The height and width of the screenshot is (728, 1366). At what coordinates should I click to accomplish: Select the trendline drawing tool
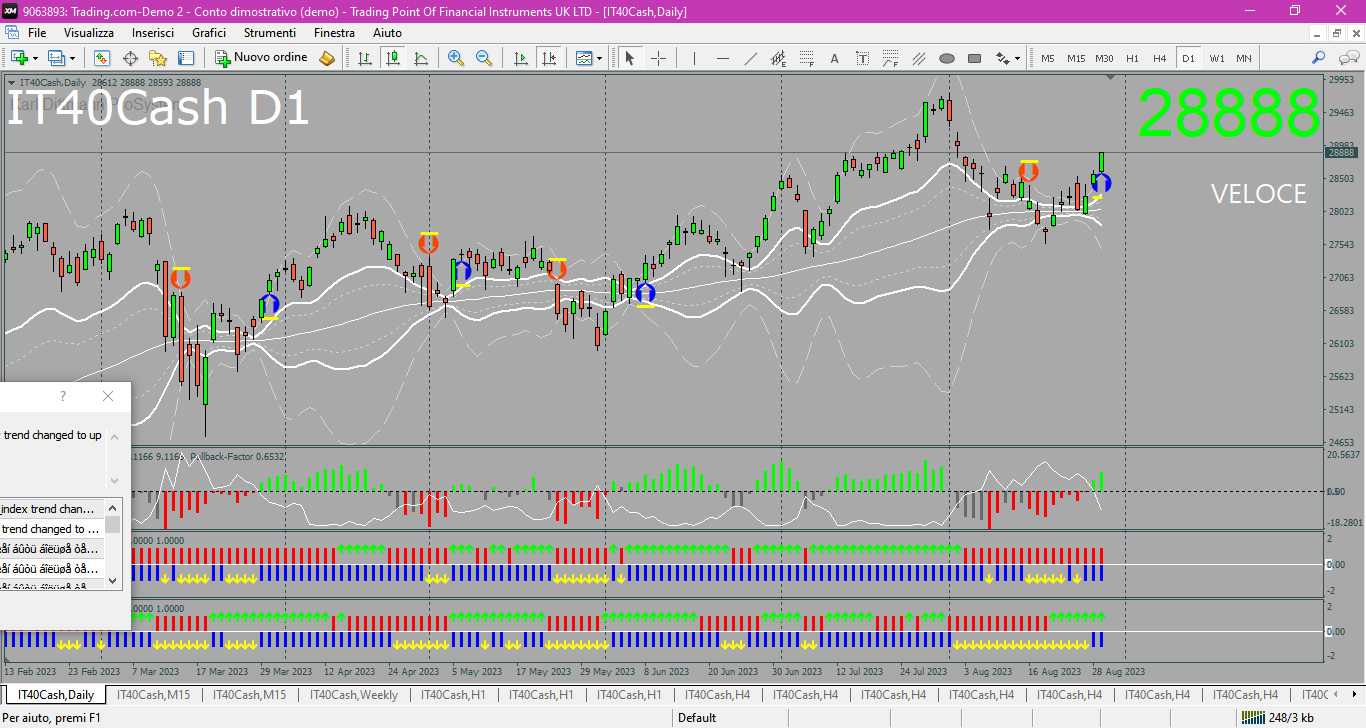751,58
